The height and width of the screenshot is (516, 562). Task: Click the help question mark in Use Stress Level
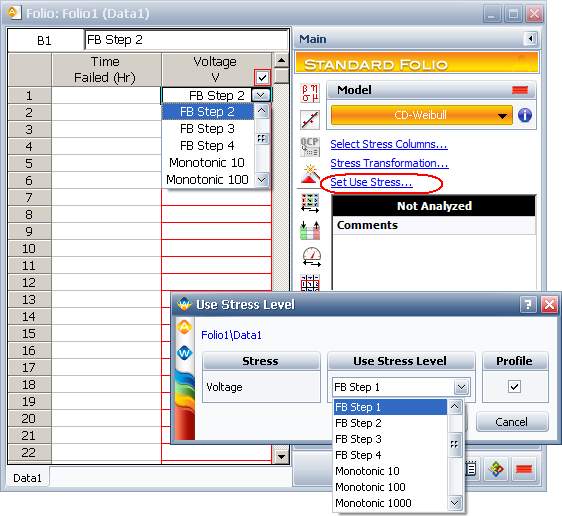click(x=528, y=305)
